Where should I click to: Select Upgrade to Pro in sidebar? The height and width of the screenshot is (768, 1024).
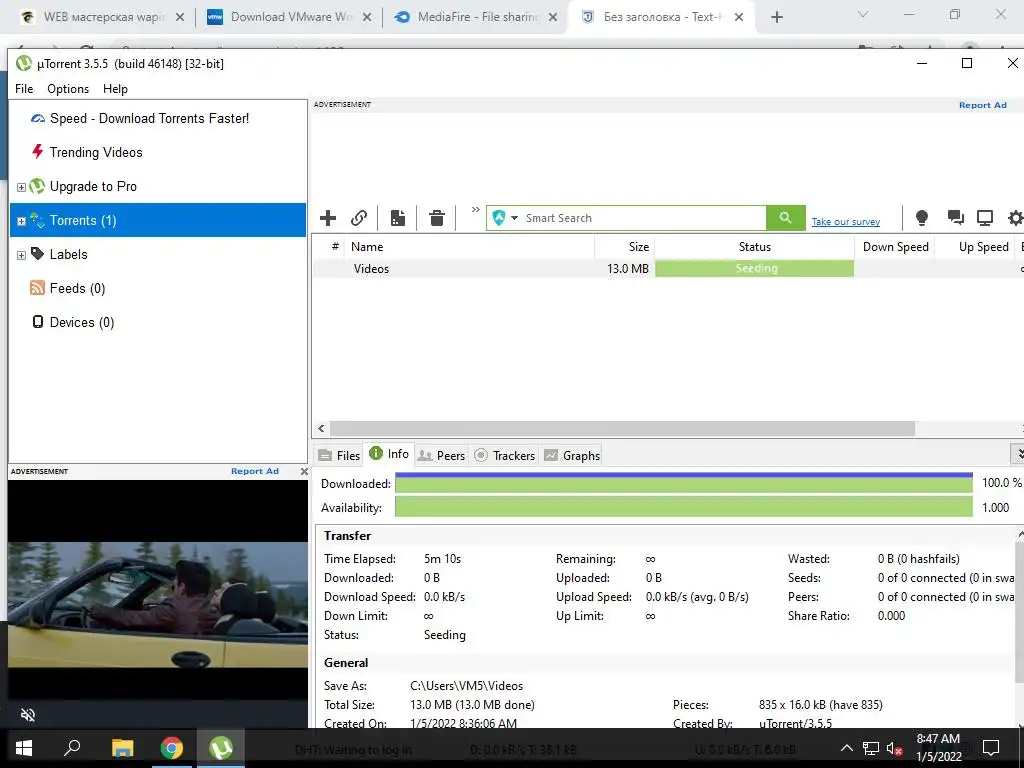click(x=93, y=186)
